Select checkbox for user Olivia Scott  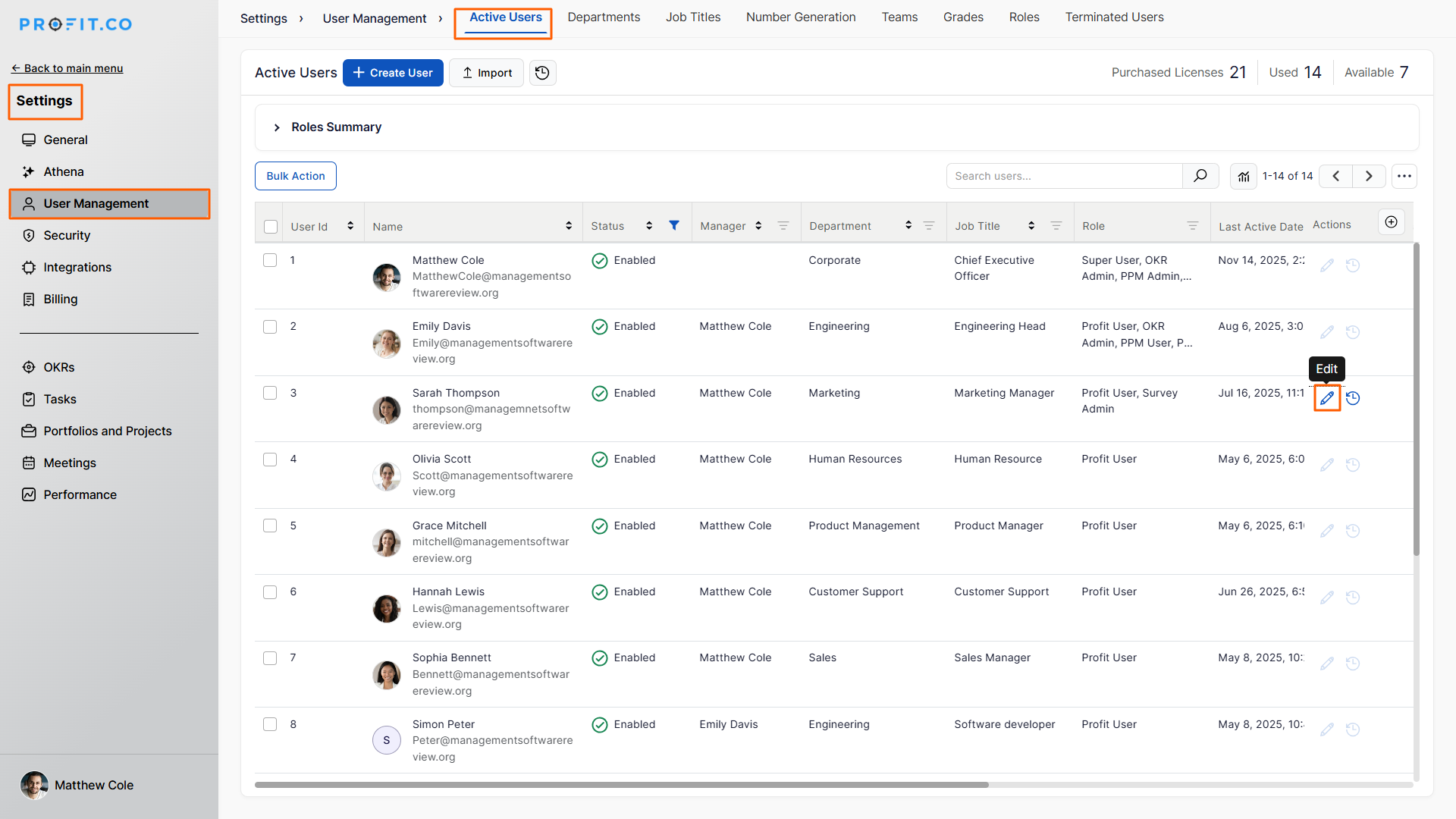point(270,460)
